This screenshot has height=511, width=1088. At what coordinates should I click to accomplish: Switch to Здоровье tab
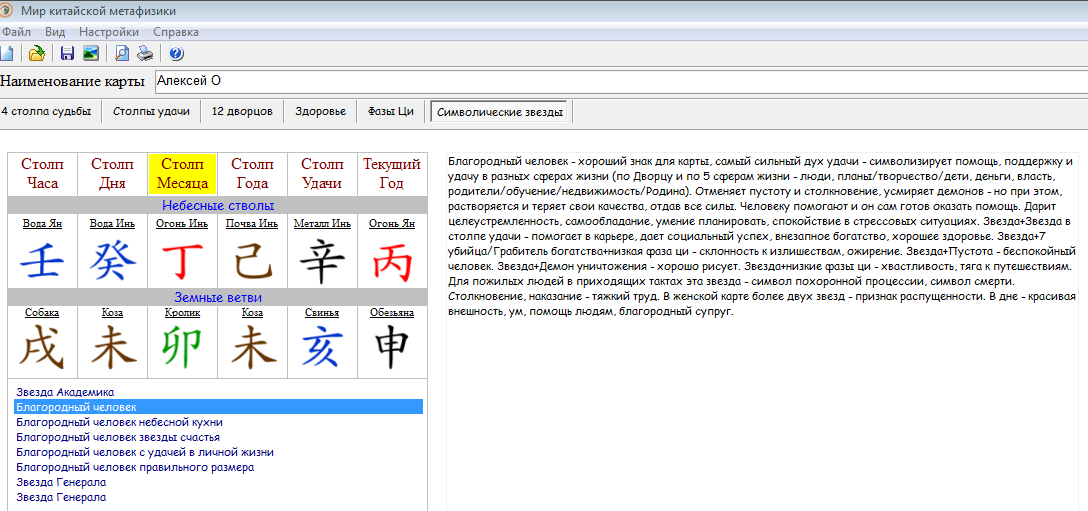(320, 111)
